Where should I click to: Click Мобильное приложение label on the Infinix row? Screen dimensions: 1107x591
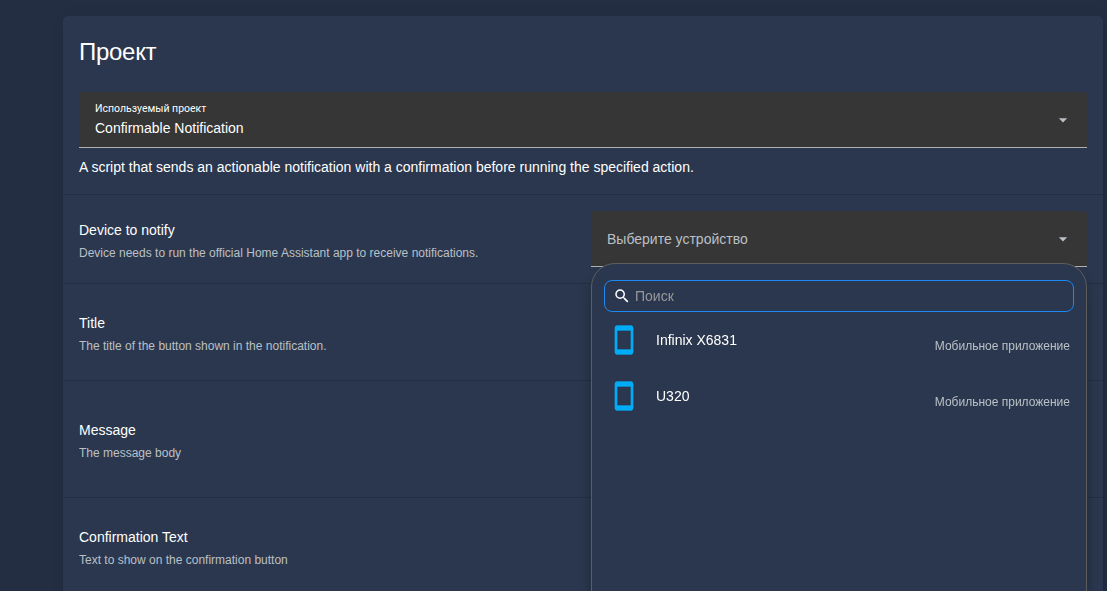(1002, 346)
